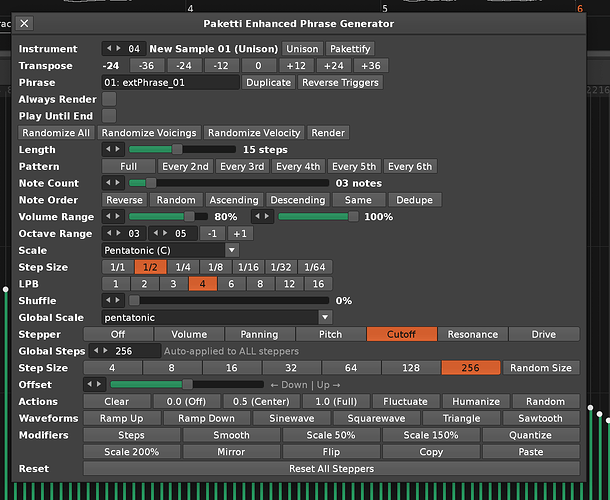Image resolution: width=610 pixels, height=500 pixels.
Task: Switch stepper to Pitch
Action: point(330,334)
